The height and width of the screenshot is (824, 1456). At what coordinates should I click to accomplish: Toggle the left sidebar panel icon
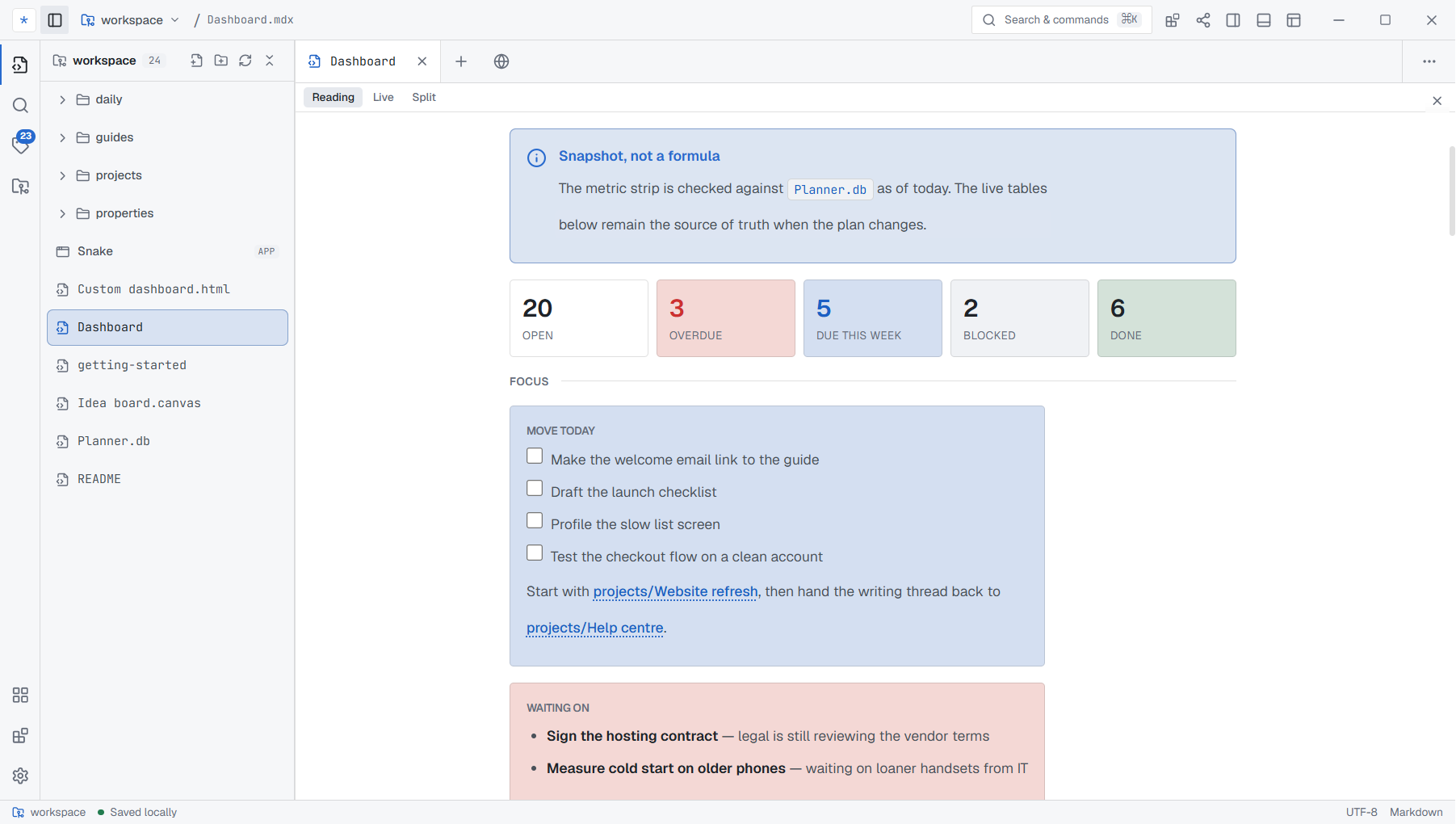[x=55, y=20]
